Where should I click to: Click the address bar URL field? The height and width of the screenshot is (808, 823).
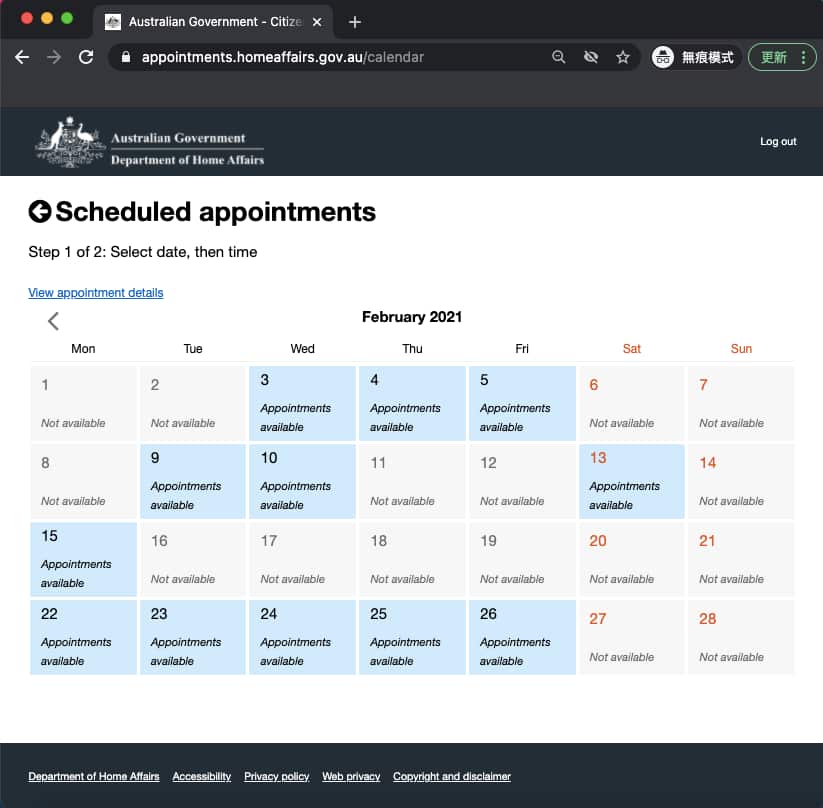pyautogui.click(x=340, y=57)
